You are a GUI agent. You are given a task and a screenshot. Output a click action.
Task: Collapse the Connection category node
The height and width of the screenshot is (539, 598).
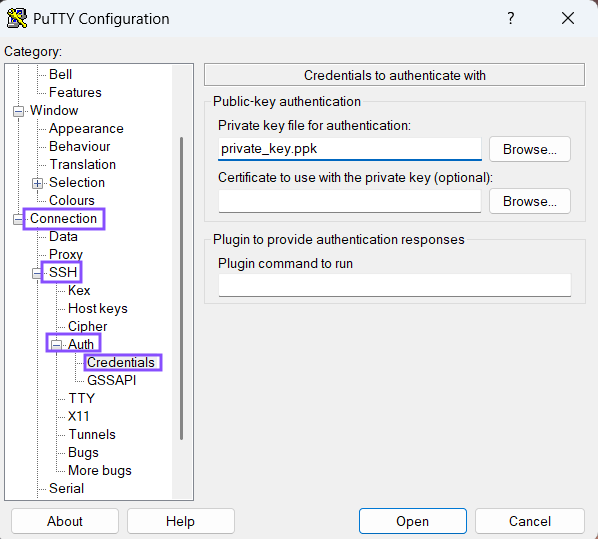18,219
